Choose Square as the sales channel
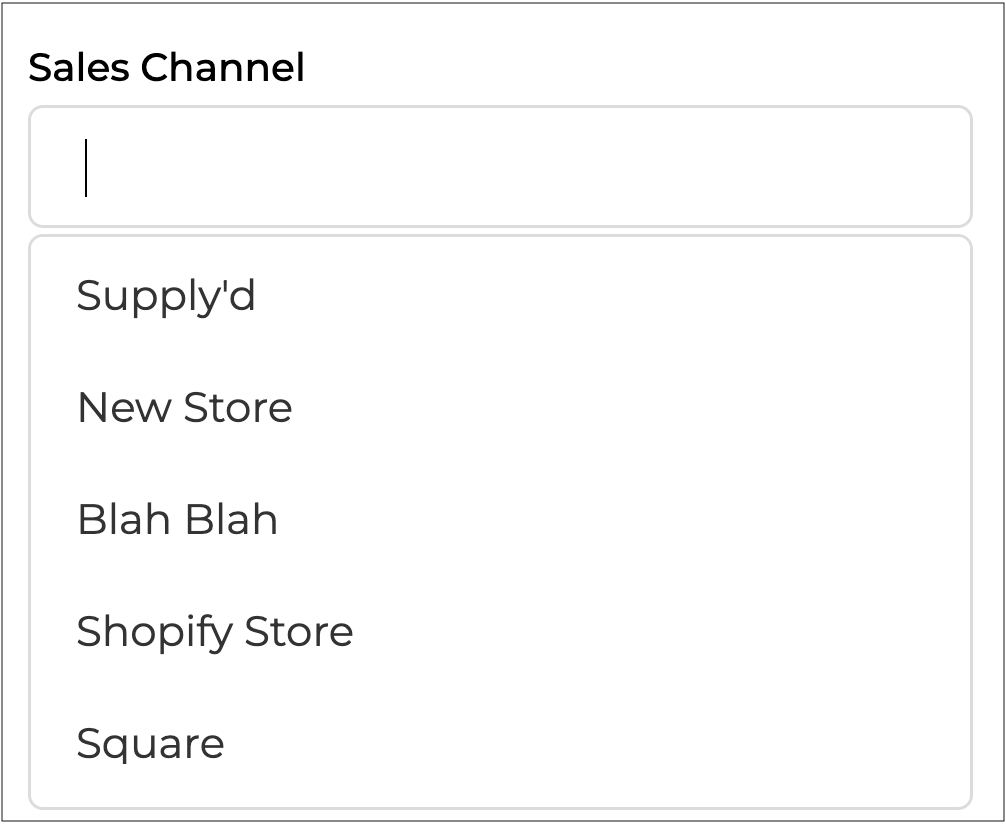This screenshot has height=830, width=1006. (150, 744)
